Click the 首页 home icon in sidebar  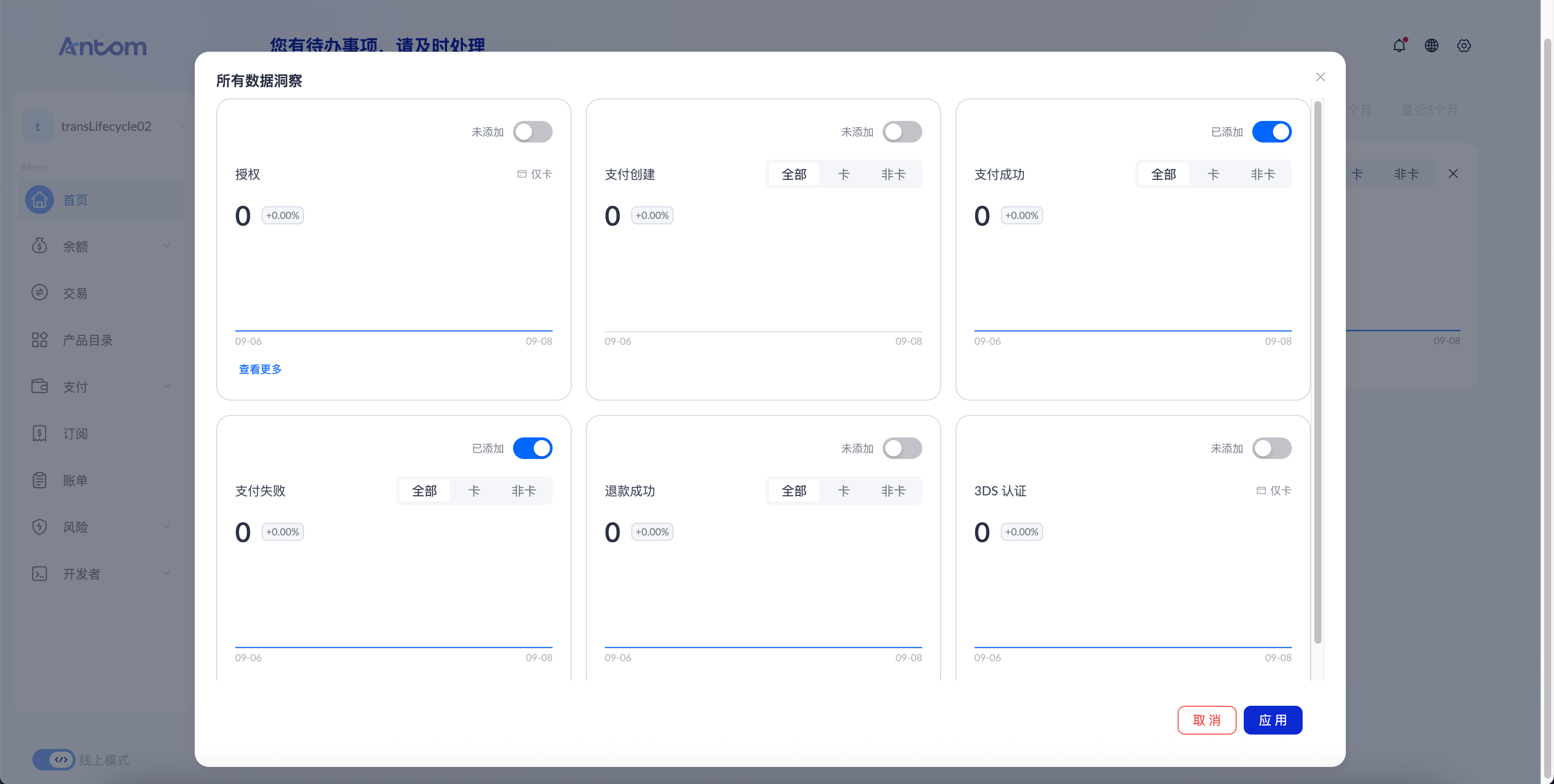pyautogui.click(x=39, y=200)
